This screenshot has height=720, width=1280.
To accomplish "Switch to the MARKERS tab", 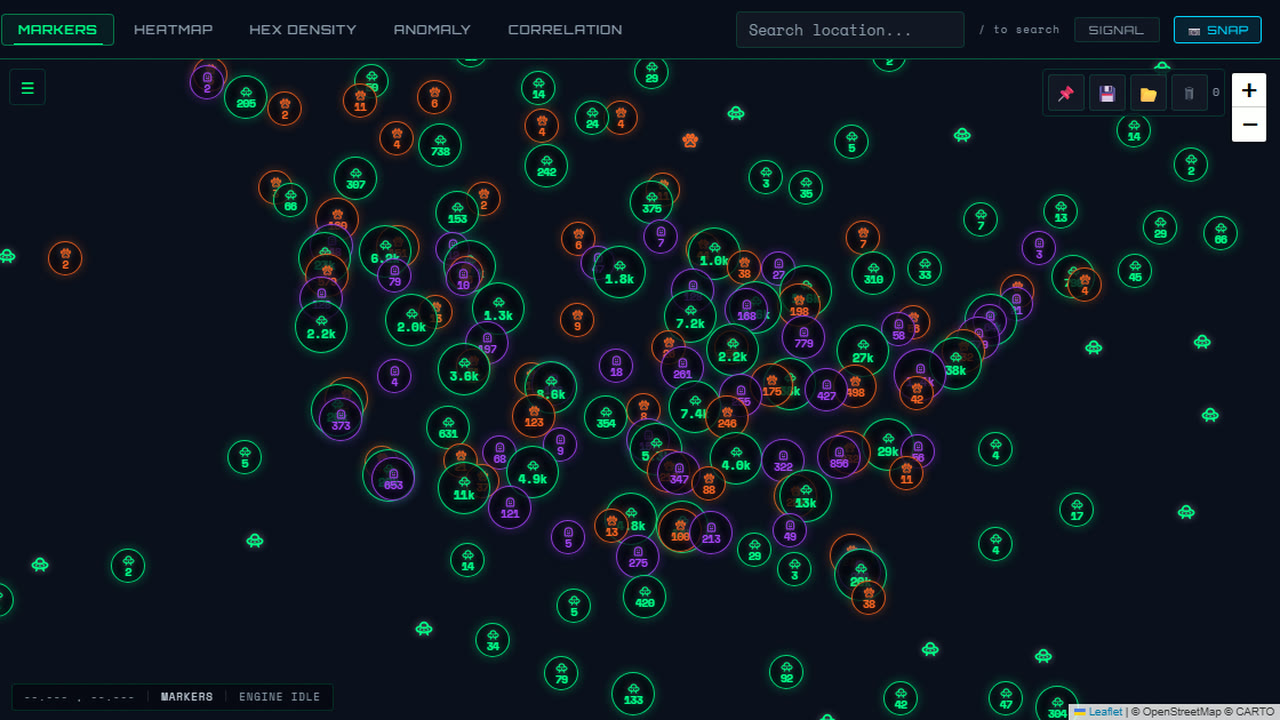I will coord(58,30).
